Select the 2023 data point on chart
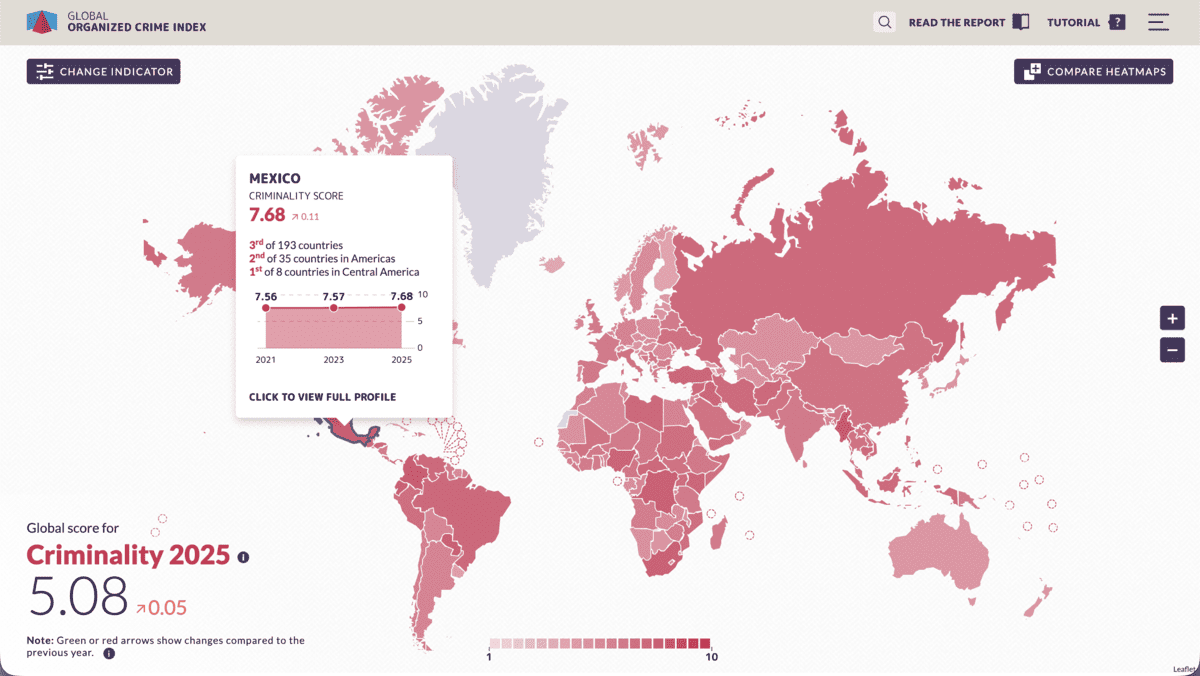The image size is (1200, 676). point(334,308)
